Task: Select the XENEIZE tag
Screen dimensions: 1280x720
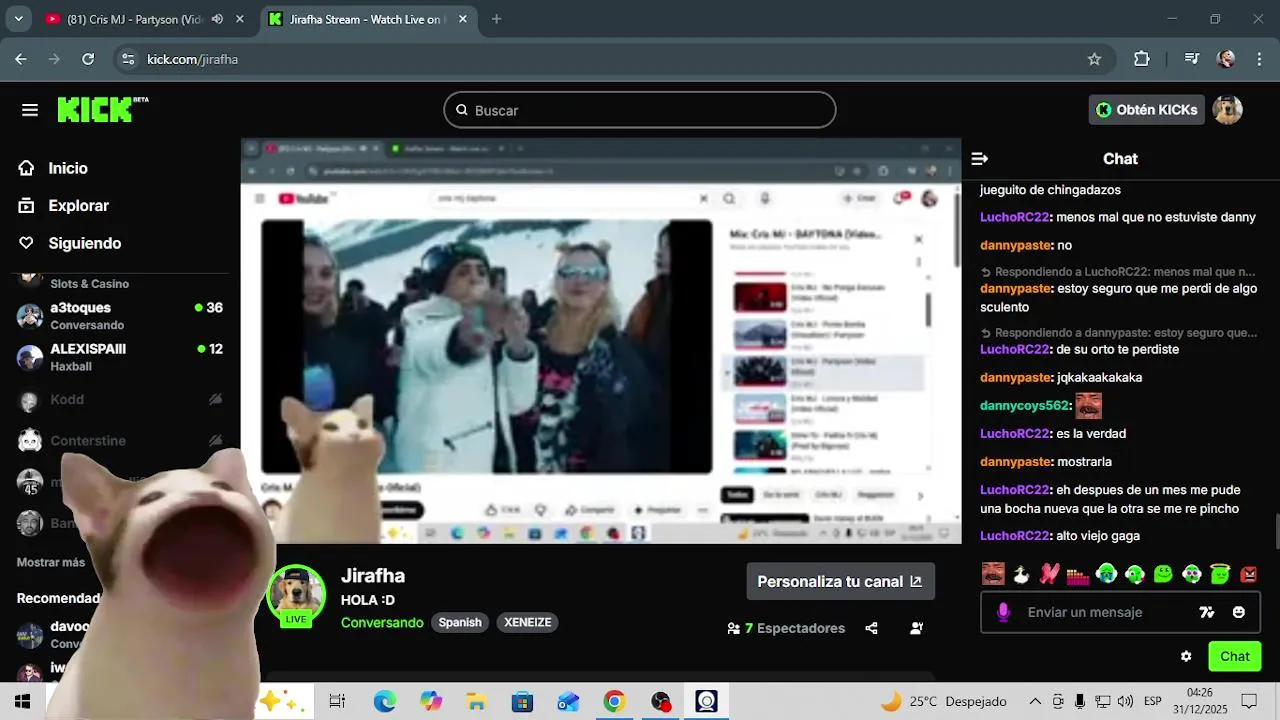Action: 528,622
